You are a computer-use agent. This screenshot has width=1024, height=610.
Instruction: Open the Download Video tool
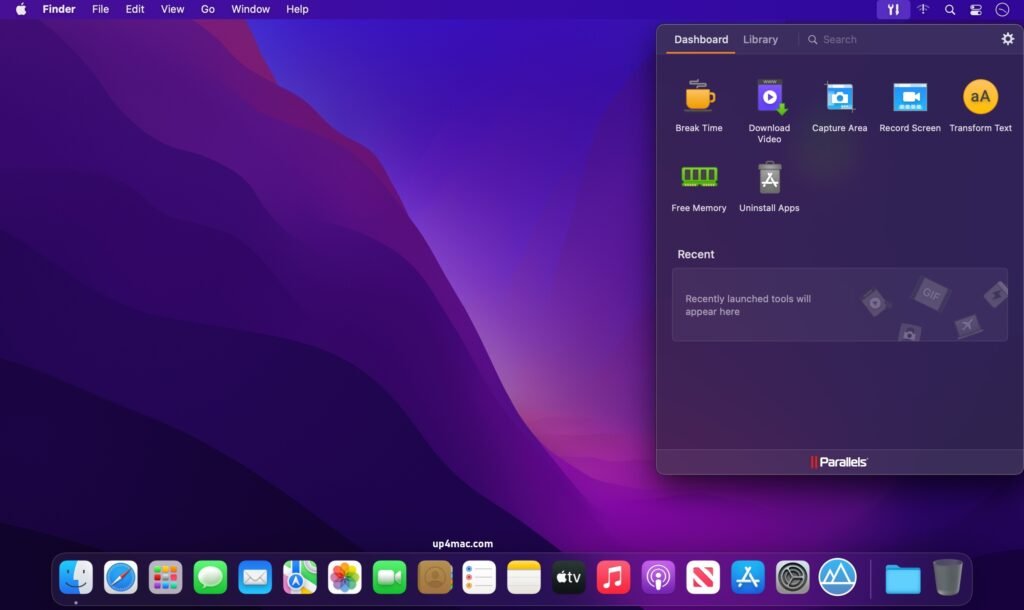pos(769,97)
